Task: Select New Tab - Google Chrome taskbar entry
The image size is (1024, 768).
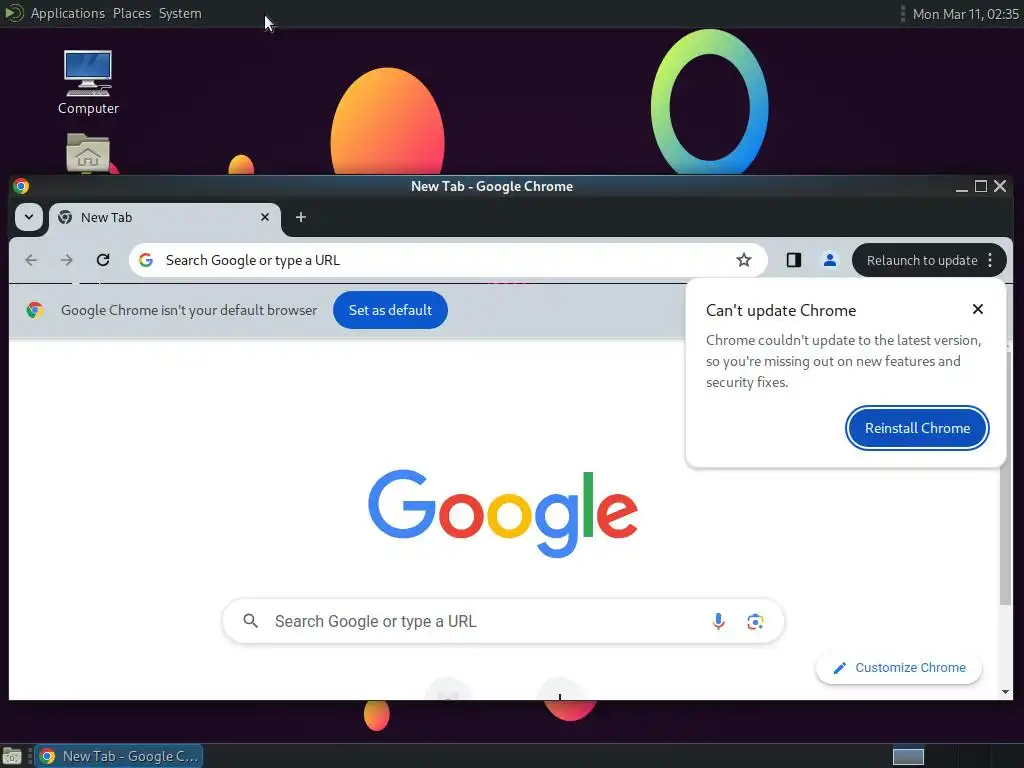Action: pos(118,756)
